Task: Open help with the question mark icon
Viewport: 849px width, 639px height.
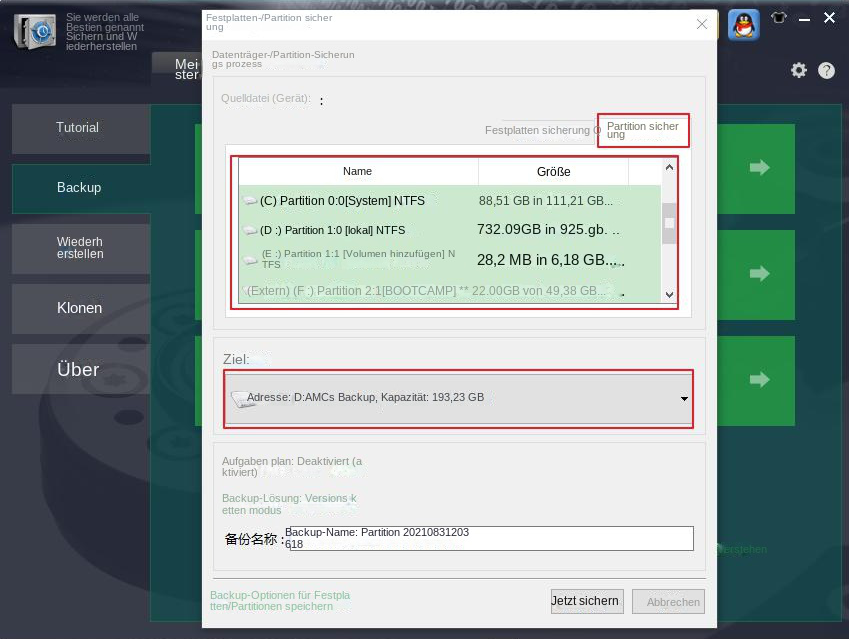Action: pos(826,70)
